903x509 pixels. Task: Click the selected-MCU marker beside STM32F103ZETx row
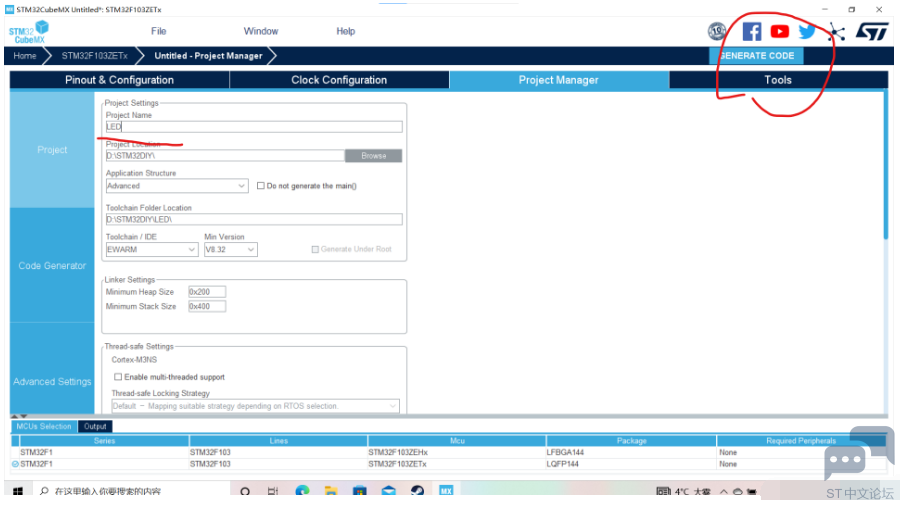point(16,464)
